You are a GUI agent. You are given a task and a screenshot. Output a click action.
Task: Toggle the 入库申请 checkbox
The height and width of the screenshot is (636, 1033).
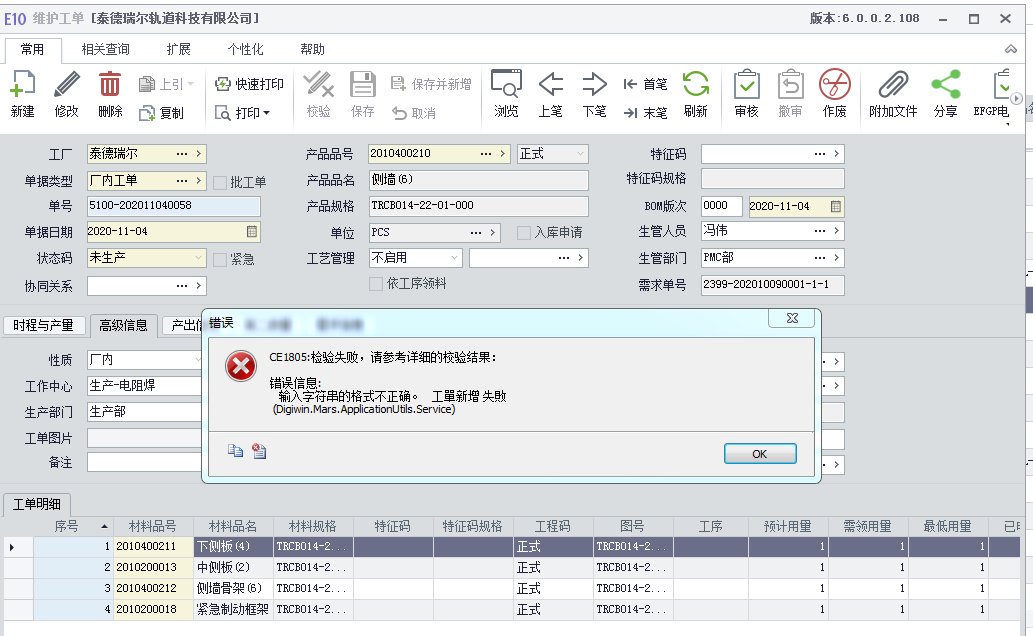[524, 233]
